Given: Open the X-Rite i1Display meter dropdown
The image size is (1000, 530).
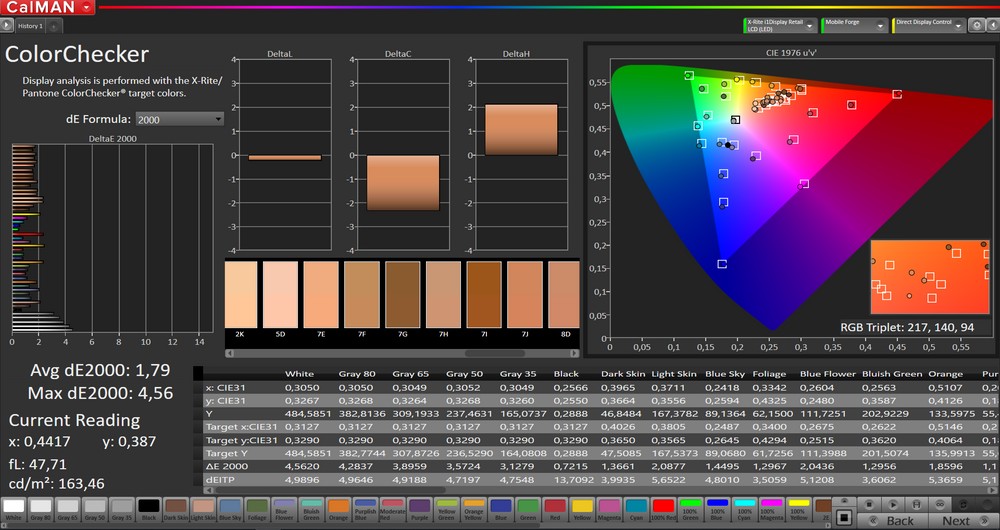Looking at the screenshot, I should [781, 26].
